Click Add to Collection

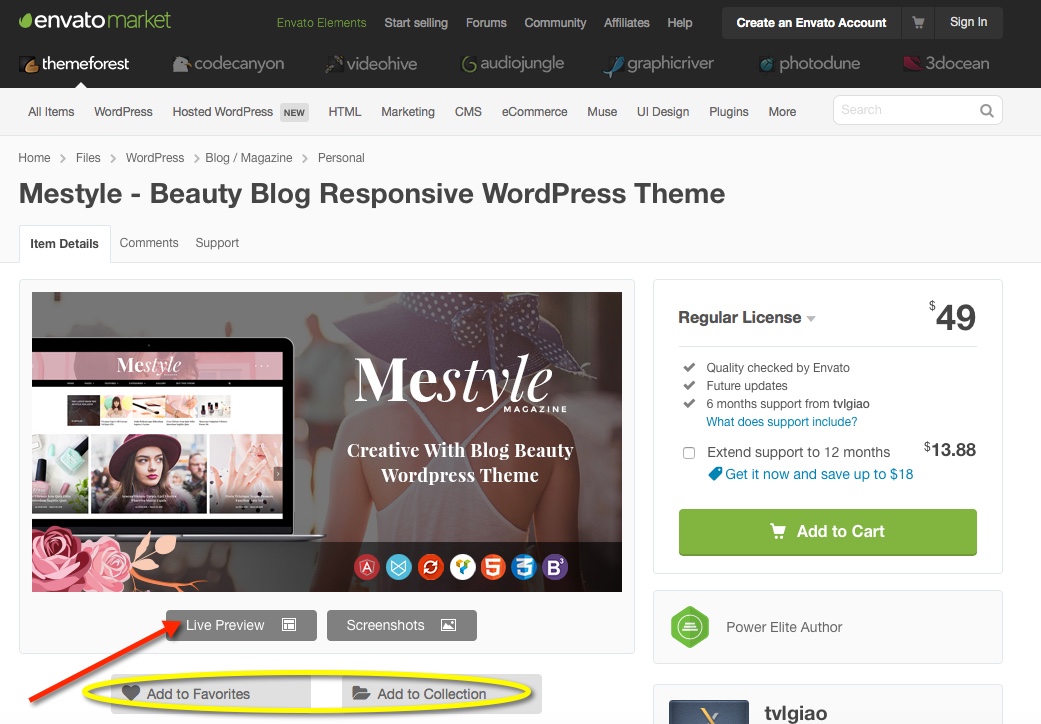click(x=441, y=693)
